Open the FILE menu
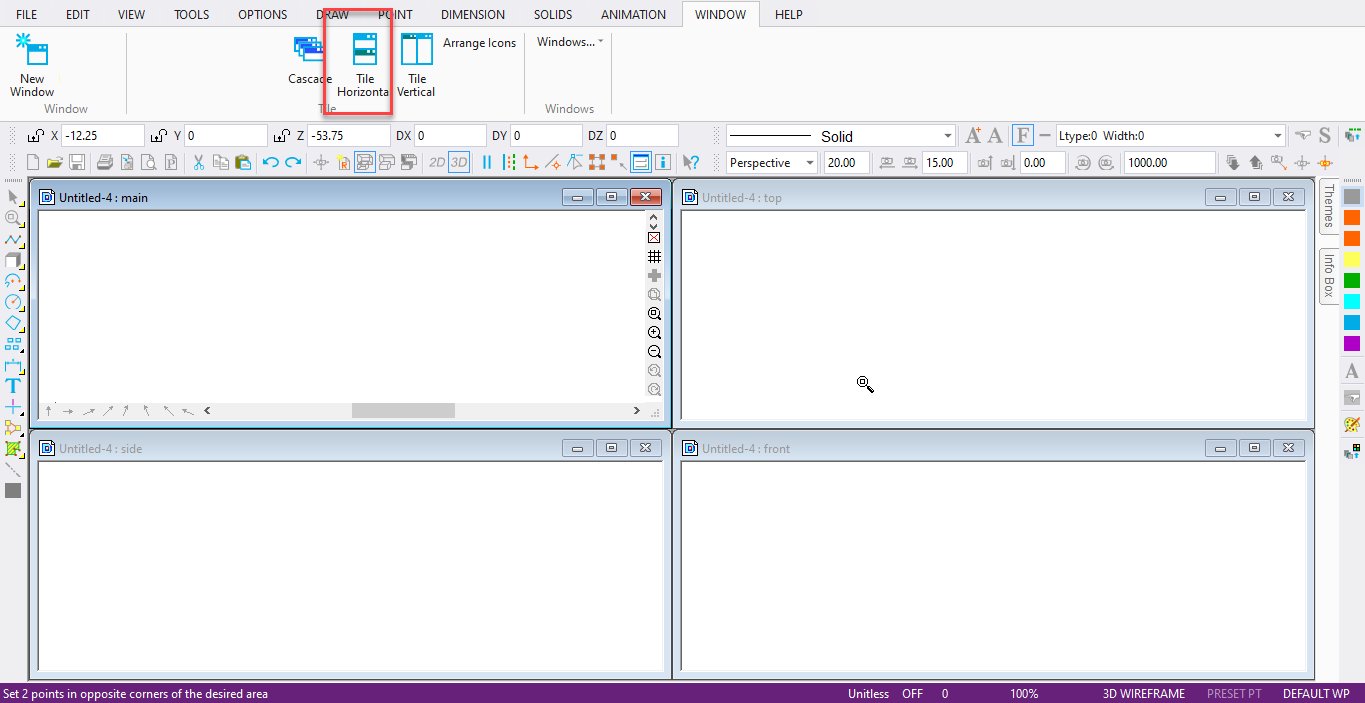Image resolution: width=1365 pixels, height=703 pixels. click(27, 14)
